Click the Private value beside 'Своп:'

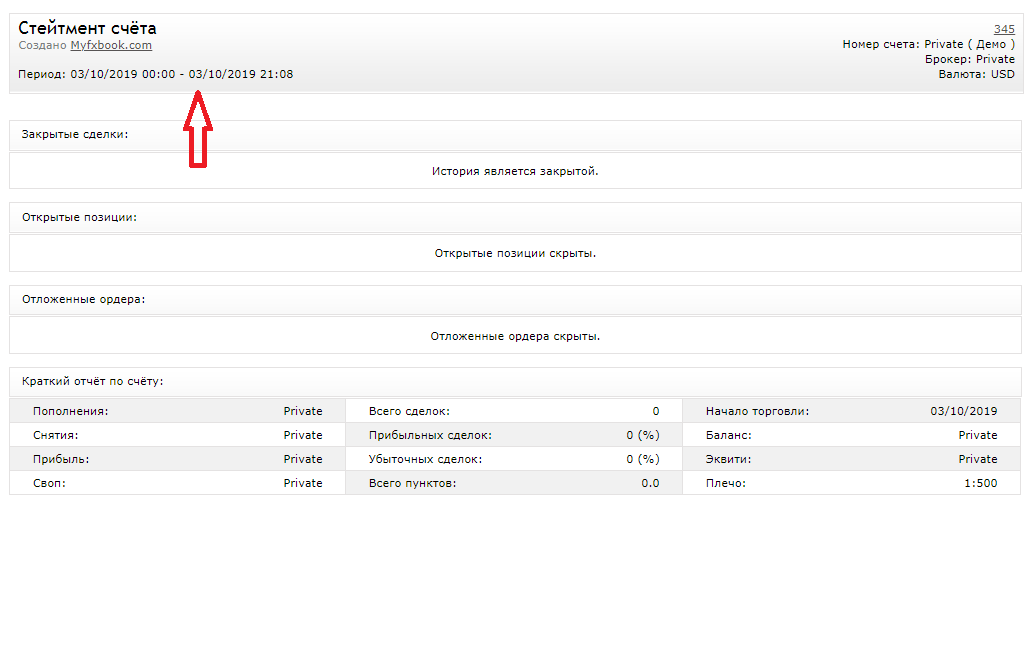pos(303,483)
